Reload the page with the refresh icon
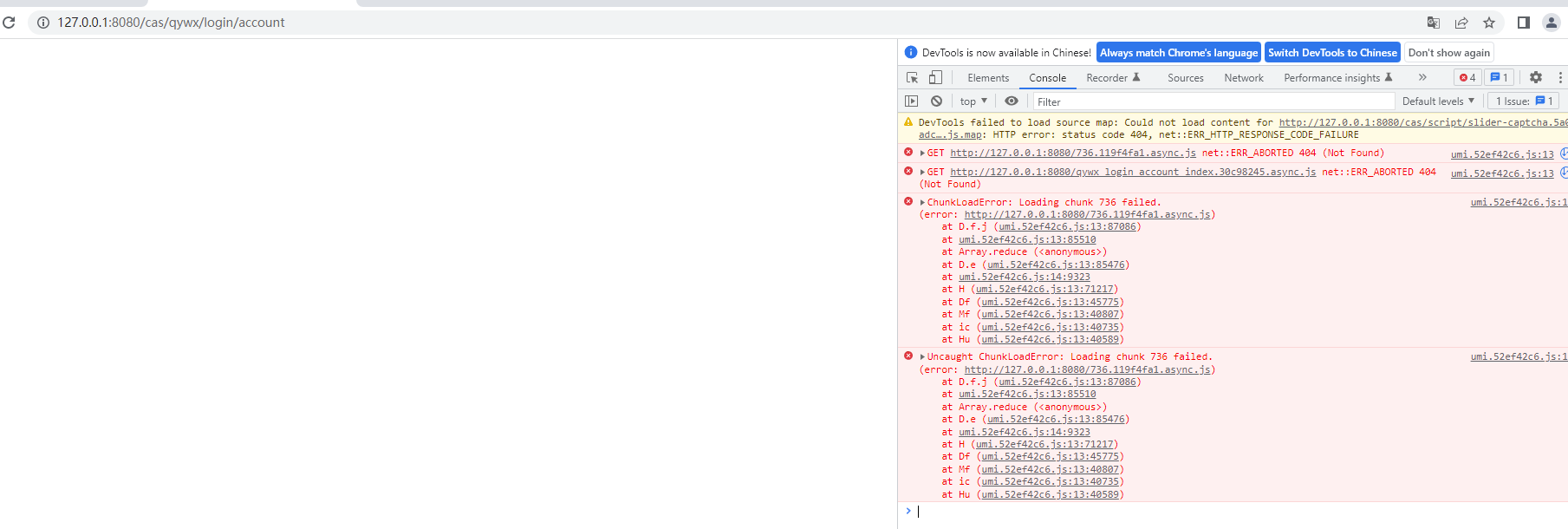Viewport: 1568px width, 529px height. click(10, 23)
